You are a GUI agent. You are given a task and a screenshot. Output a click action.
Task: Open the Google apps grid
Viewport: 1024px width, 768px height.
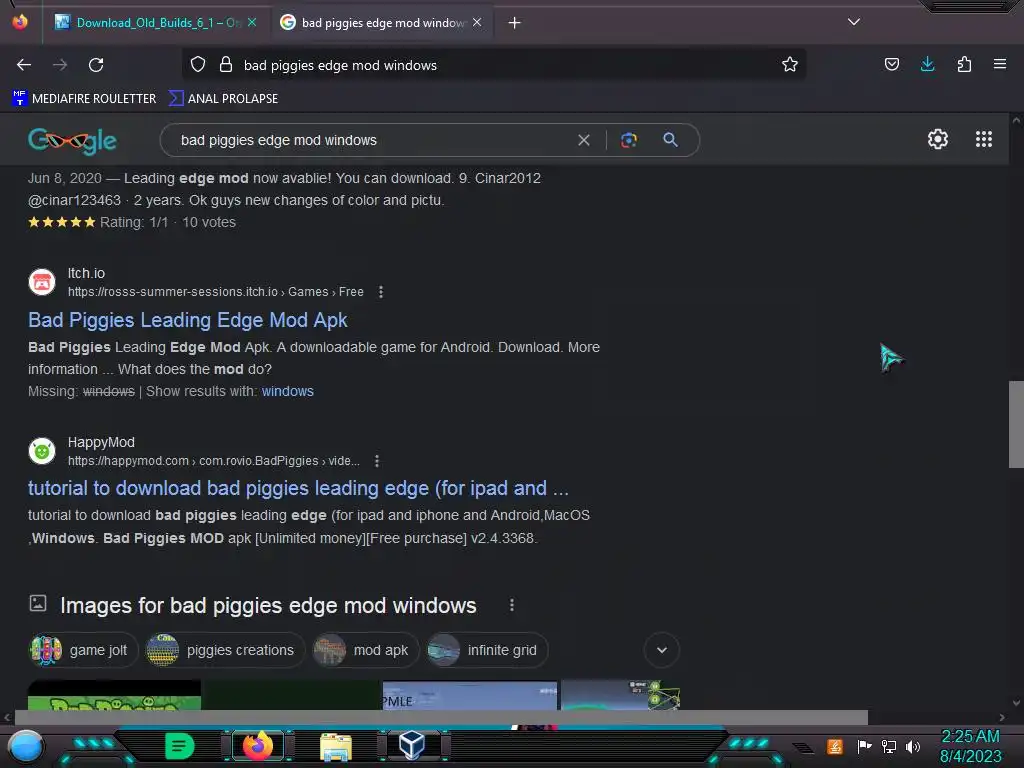point(984,139)
